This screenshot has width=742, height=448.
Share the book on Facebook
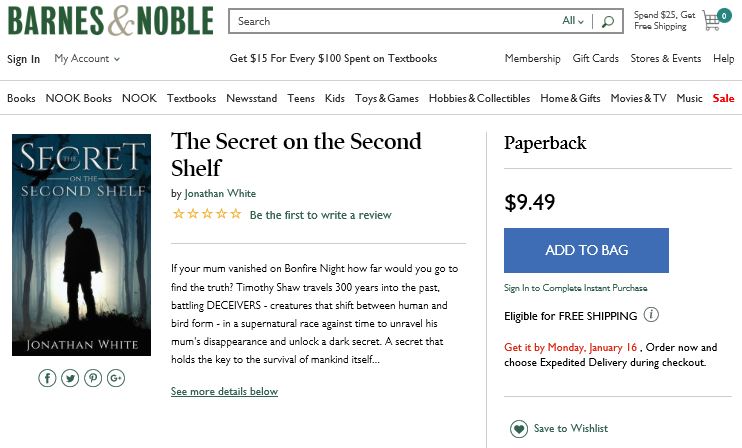pos(47,378)
